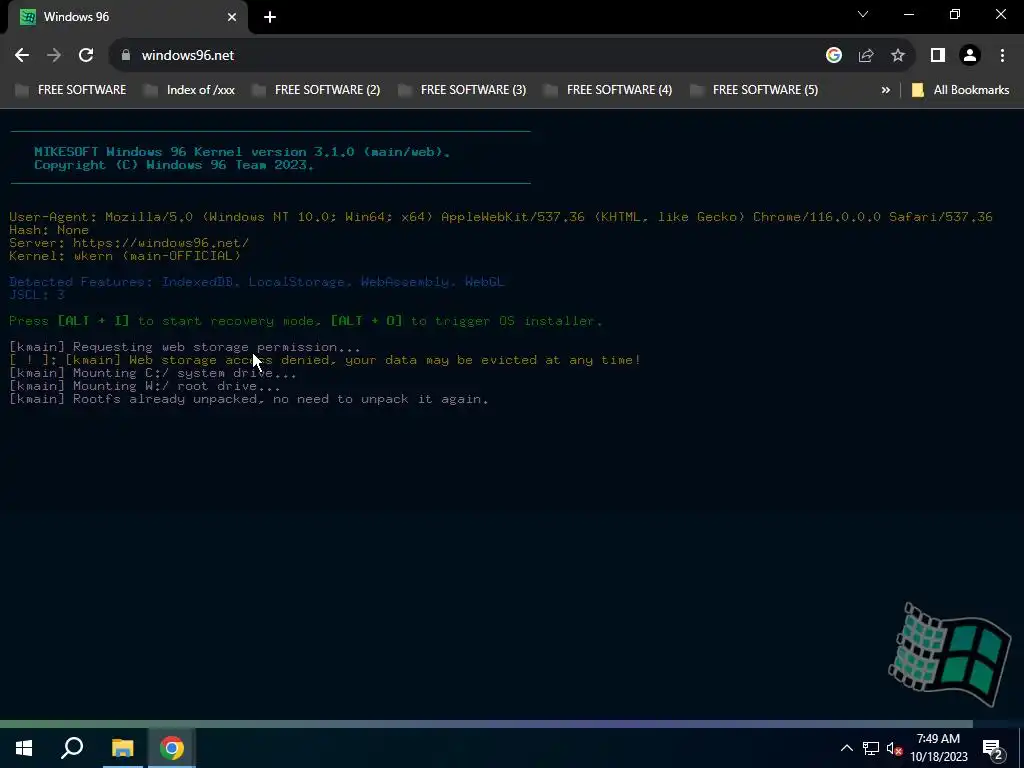The image size is (1024, 768).
Task: Open the network status tray icon
Action: [871, 748]
